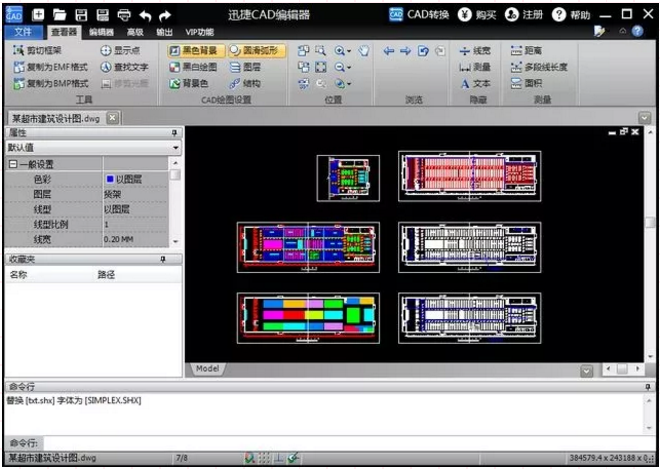
Task: Click the new file icon in title bar
Action: pyautogui.click(x=38, y=15)
